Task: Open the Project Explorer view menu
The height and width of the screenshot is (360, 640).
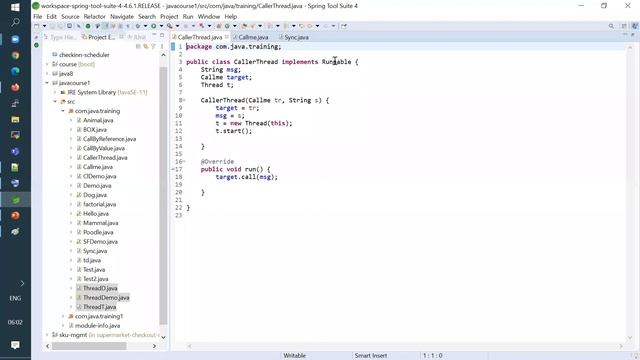Action: (162, 46)
